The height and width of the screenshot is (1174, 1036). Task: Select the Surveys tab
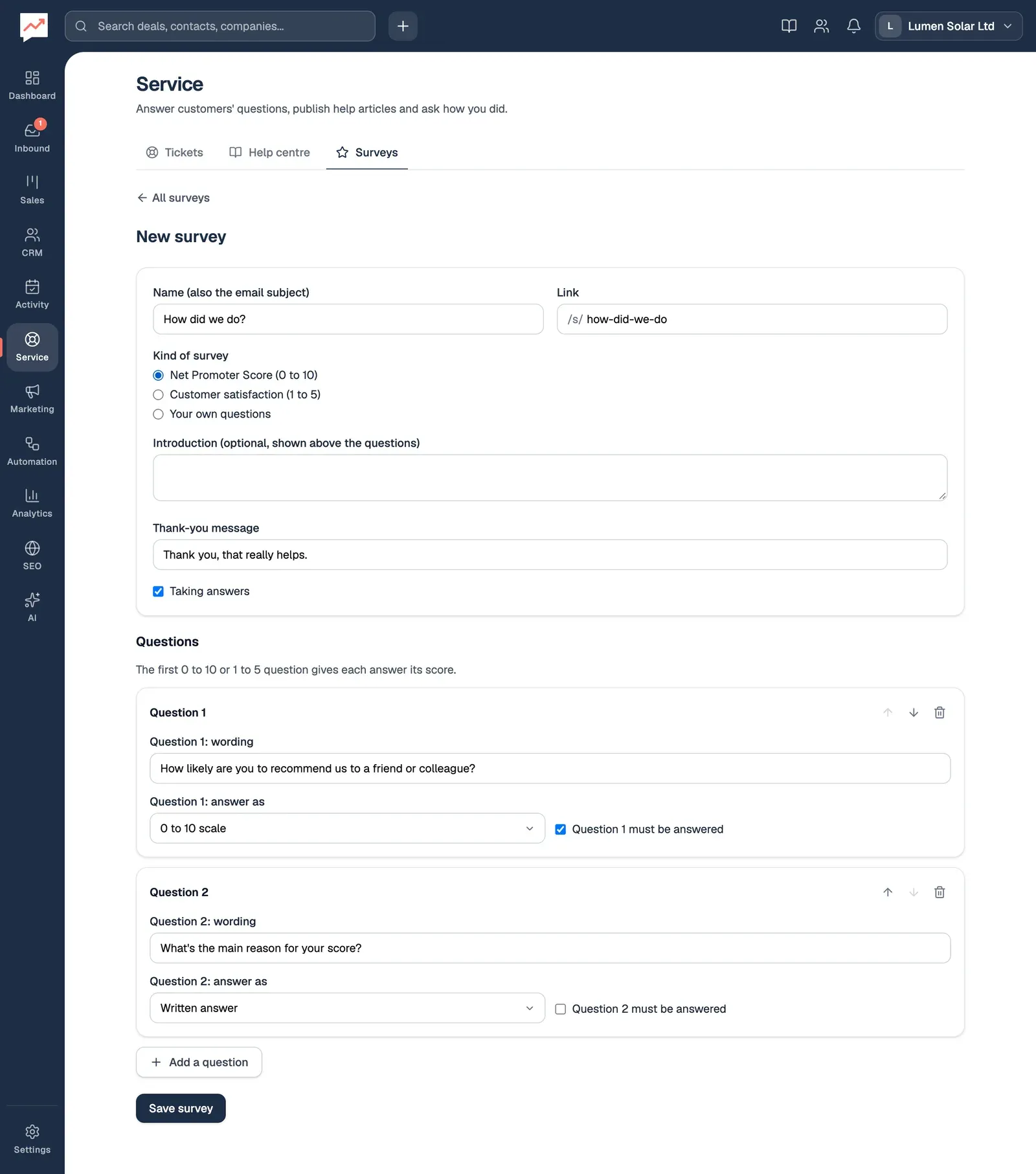[367, 153]
